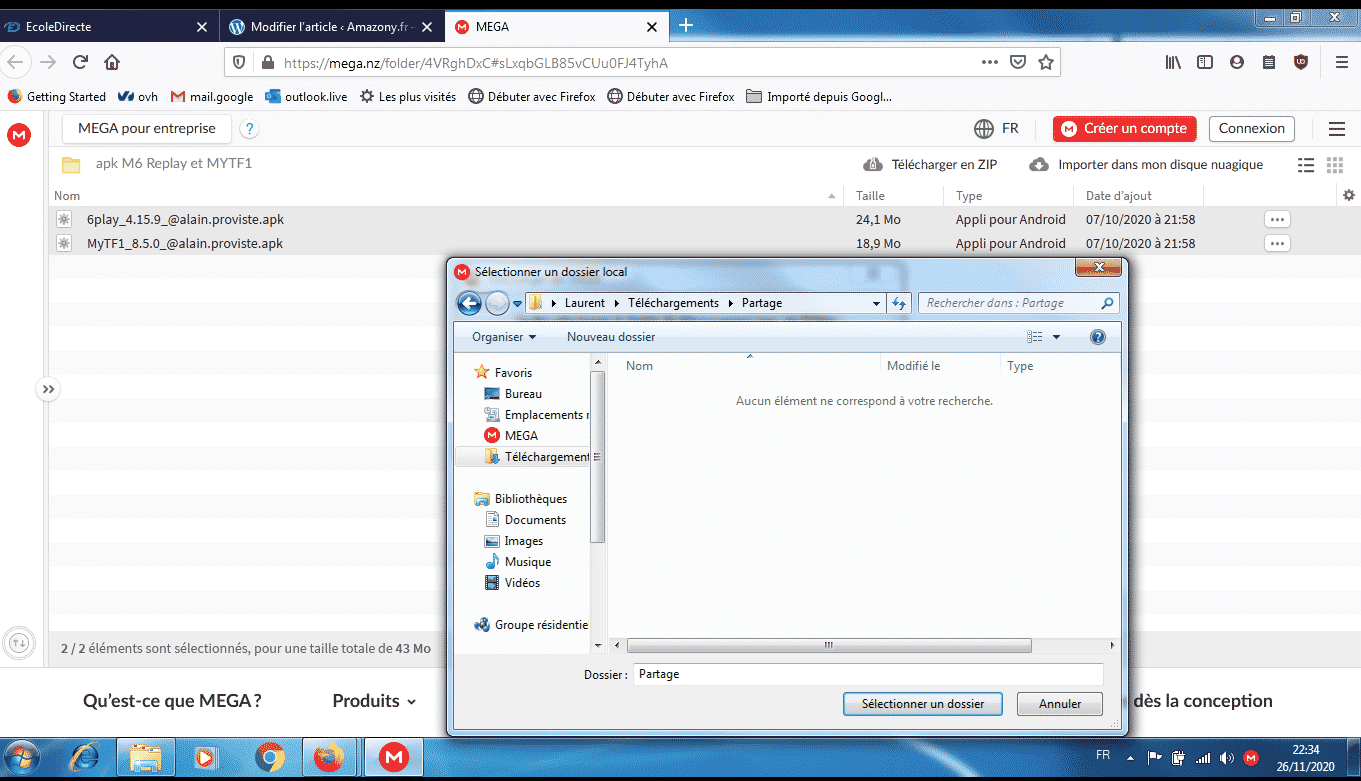Image resolution: width=1361 pixels, height=781 pixels.
Task: Bookmark this page with star icon
Action: coord(1046,62)
